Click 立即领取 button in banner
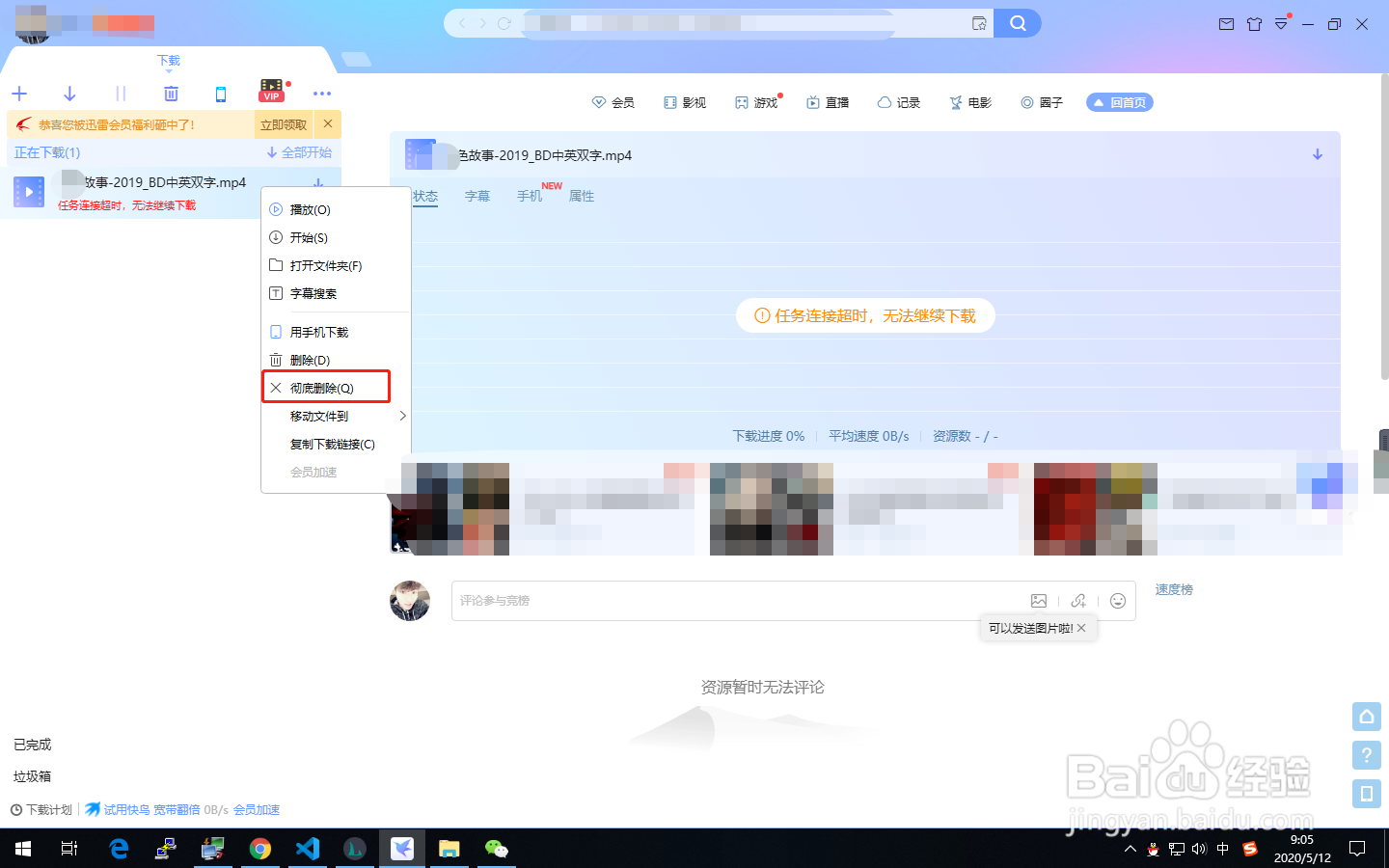 284,124
